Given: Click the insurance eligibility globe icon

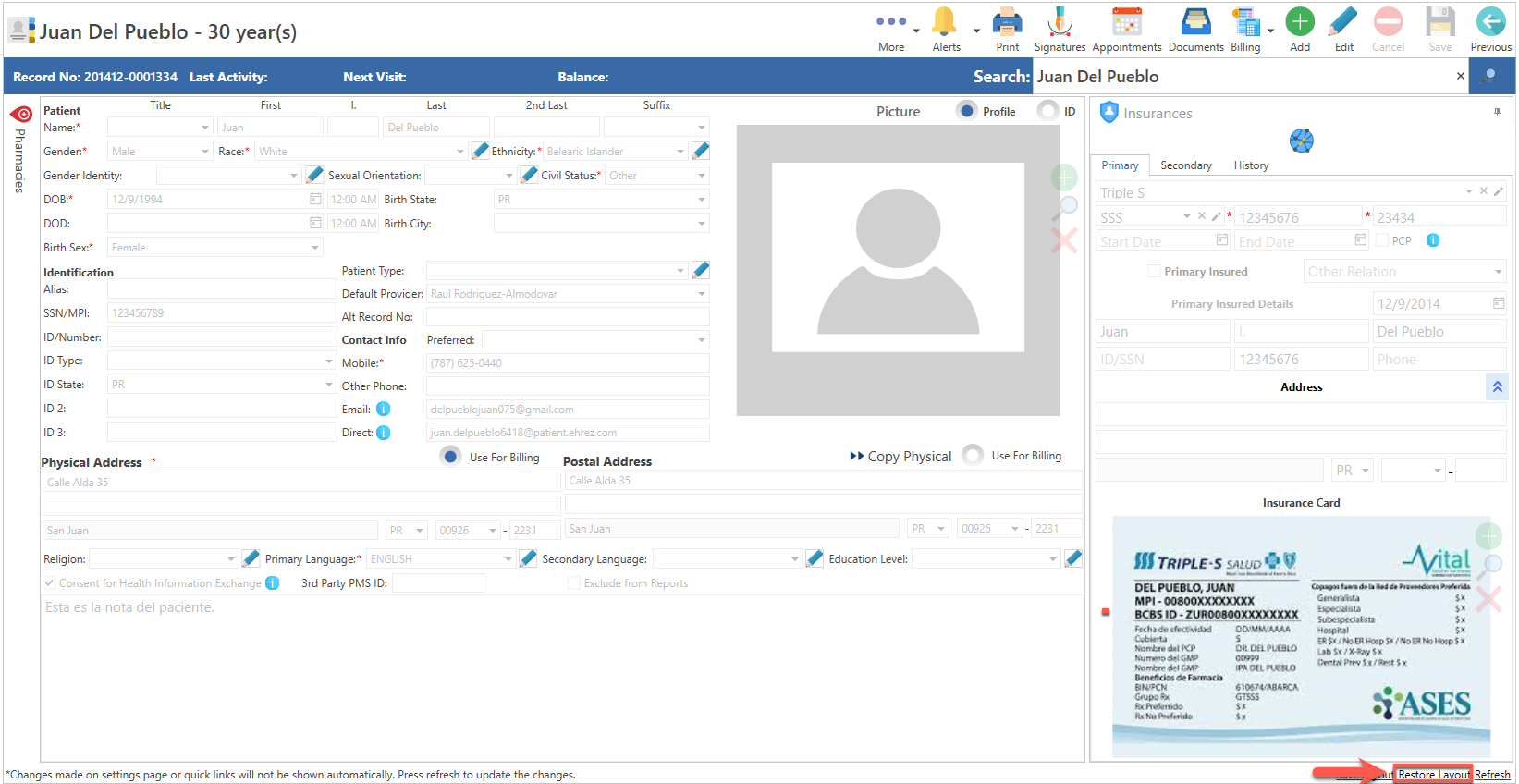Looking at the screenshot, I should (x=1301, y=141).
